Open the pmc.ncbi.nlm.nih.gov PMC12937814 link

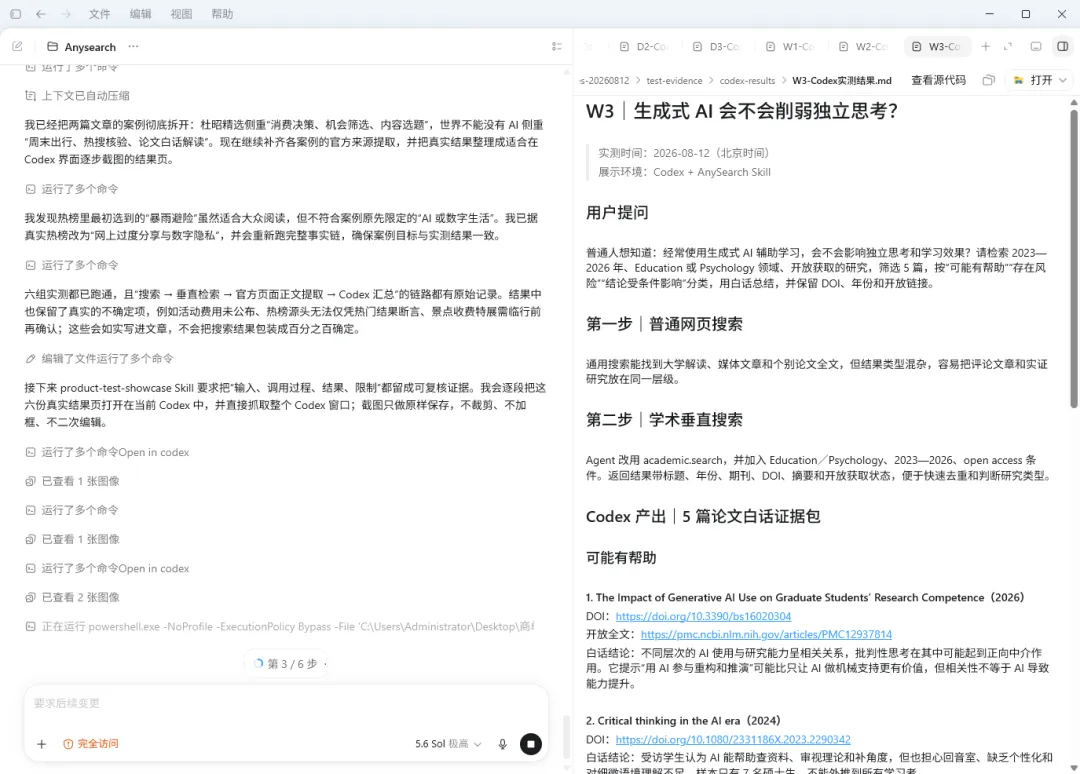(766, 634)
